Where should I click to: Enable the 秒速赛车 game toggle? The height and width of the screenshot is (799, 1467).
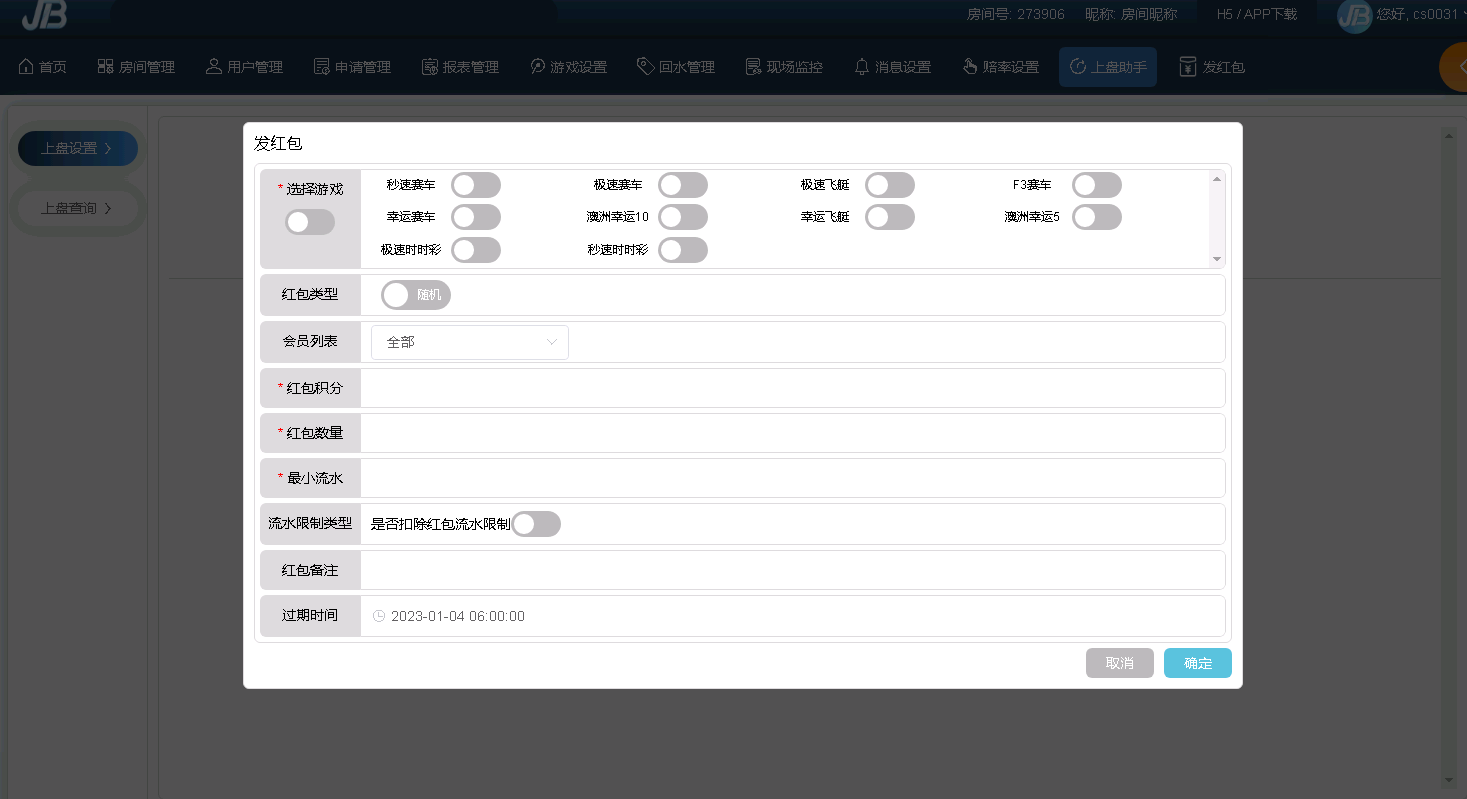[475, 185]
